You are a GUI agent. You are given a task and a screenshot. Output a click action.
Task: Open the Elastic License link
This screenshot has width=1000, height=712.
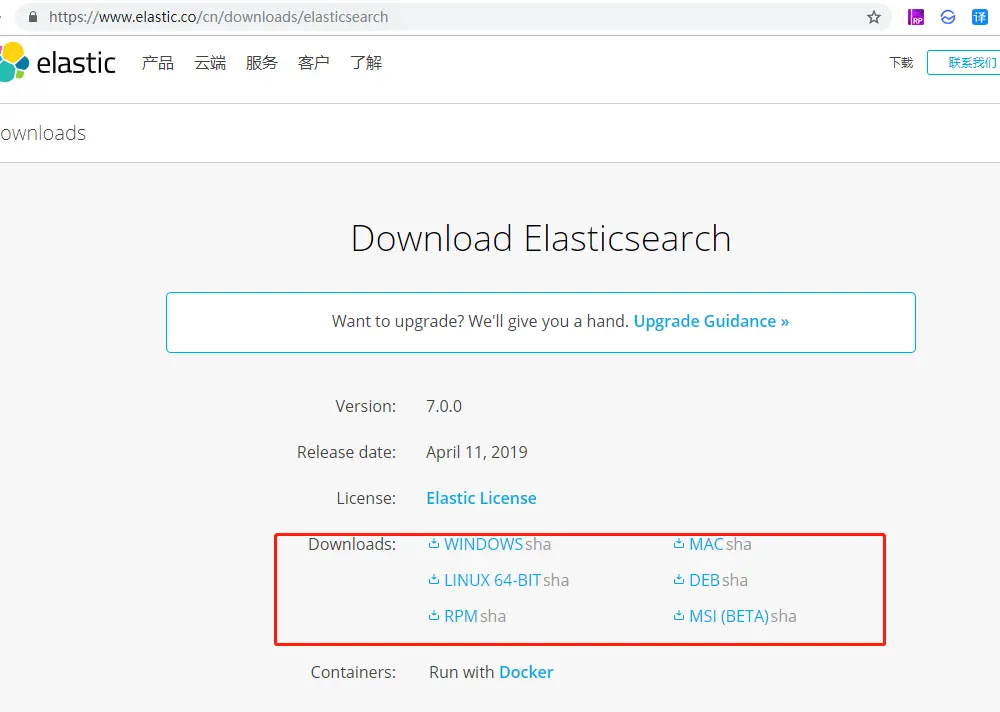tap(482, 498)
